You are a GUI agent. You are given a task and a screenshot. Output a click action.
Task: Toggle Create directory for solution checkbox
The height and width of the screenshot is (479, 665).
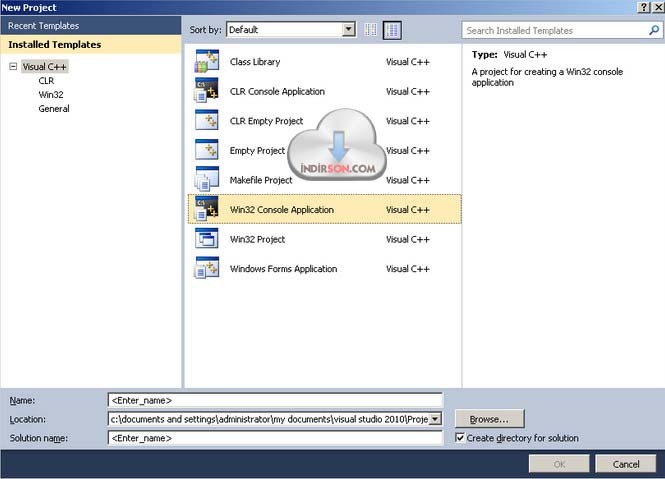[459, 437]
